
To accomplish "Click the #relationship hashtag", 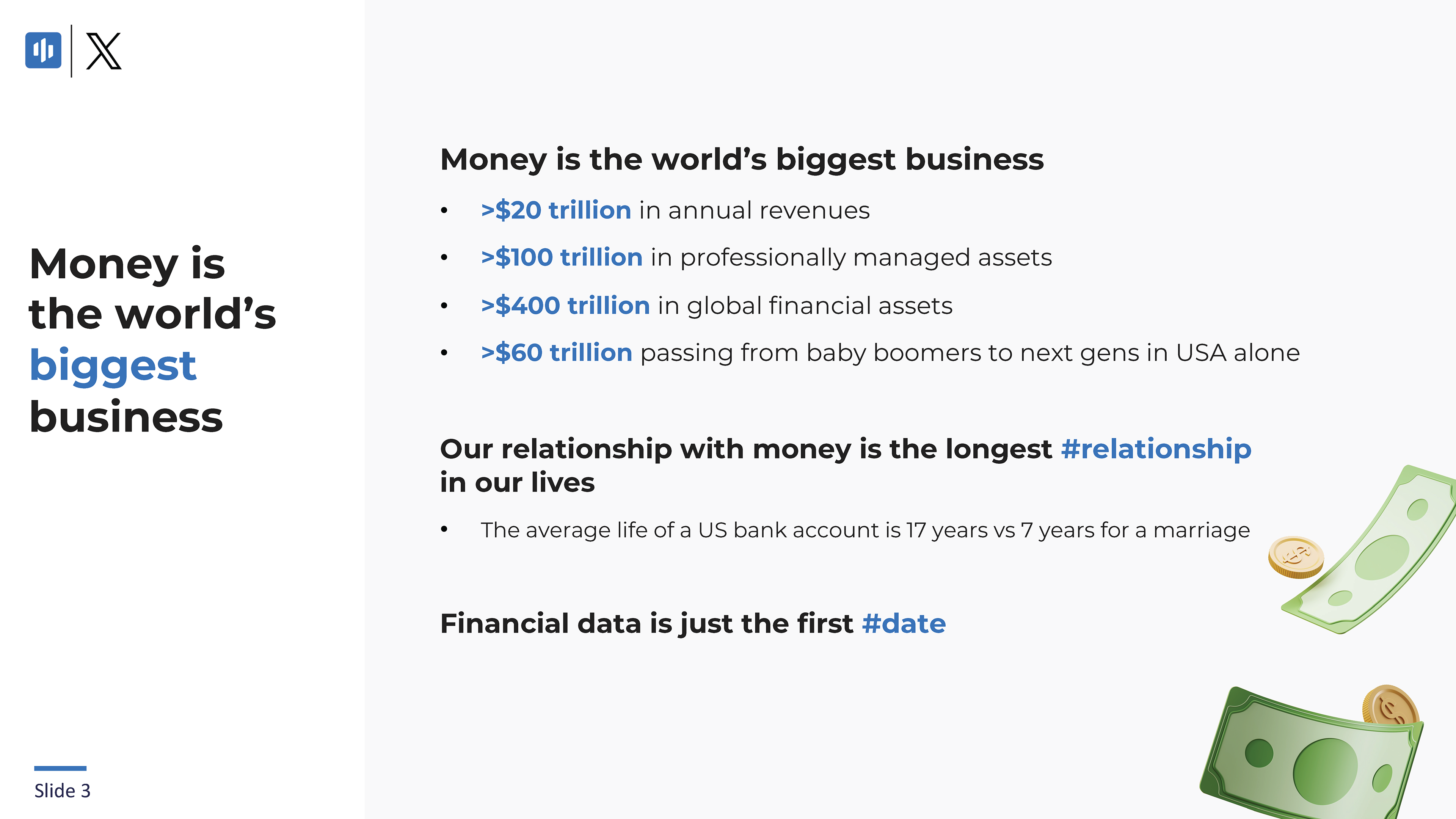I will click(x=1156, y=449).
